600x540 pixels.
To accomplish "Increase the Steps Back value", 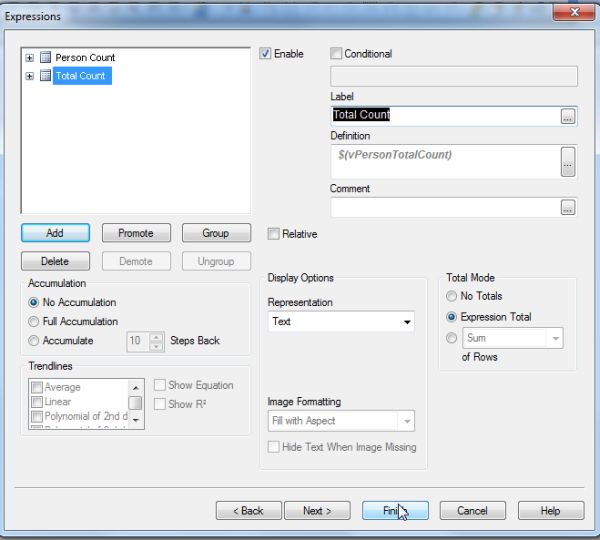I will [156, 337].
